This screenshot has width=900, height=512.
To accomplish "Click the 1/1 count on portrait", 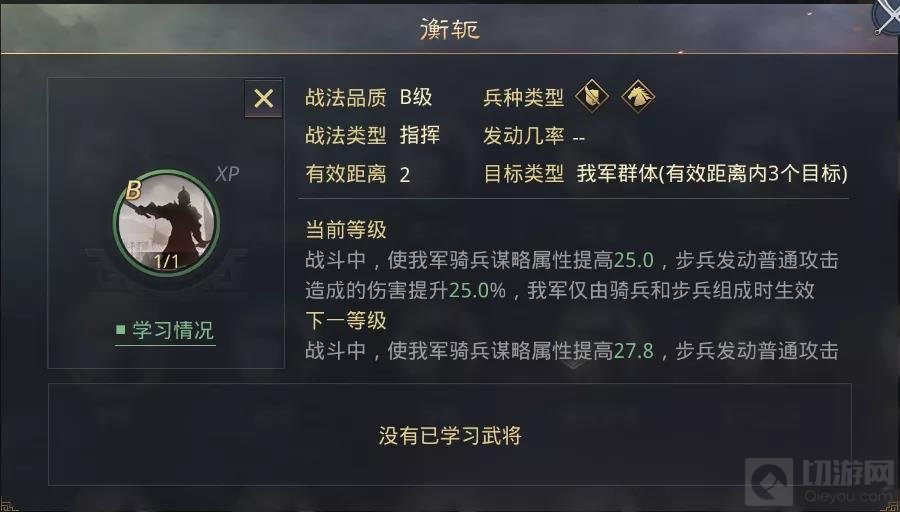I will tap(166, 261).
